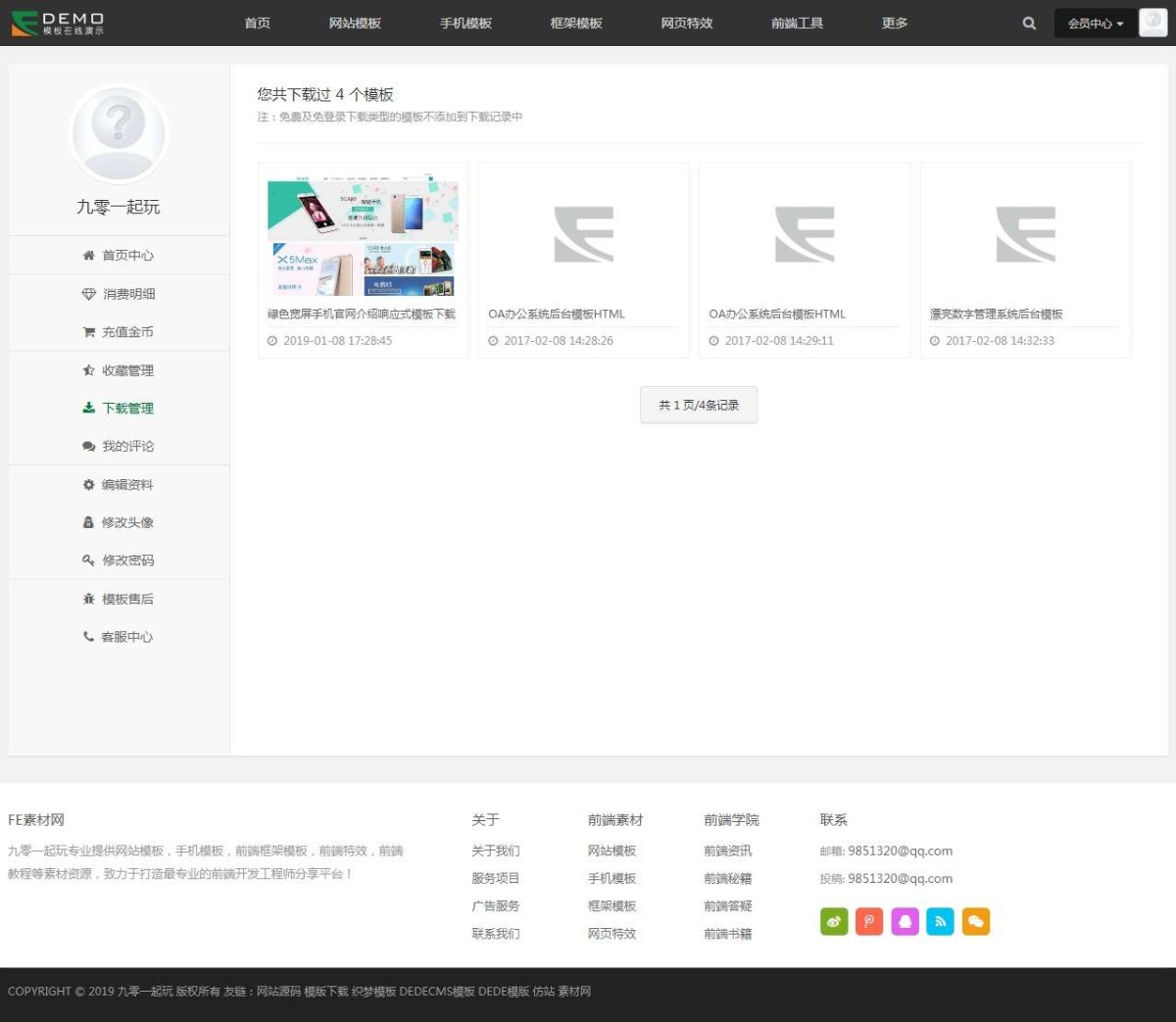
Task: Click the search magnifier icon in header
Action: [x=1029, y=24]
